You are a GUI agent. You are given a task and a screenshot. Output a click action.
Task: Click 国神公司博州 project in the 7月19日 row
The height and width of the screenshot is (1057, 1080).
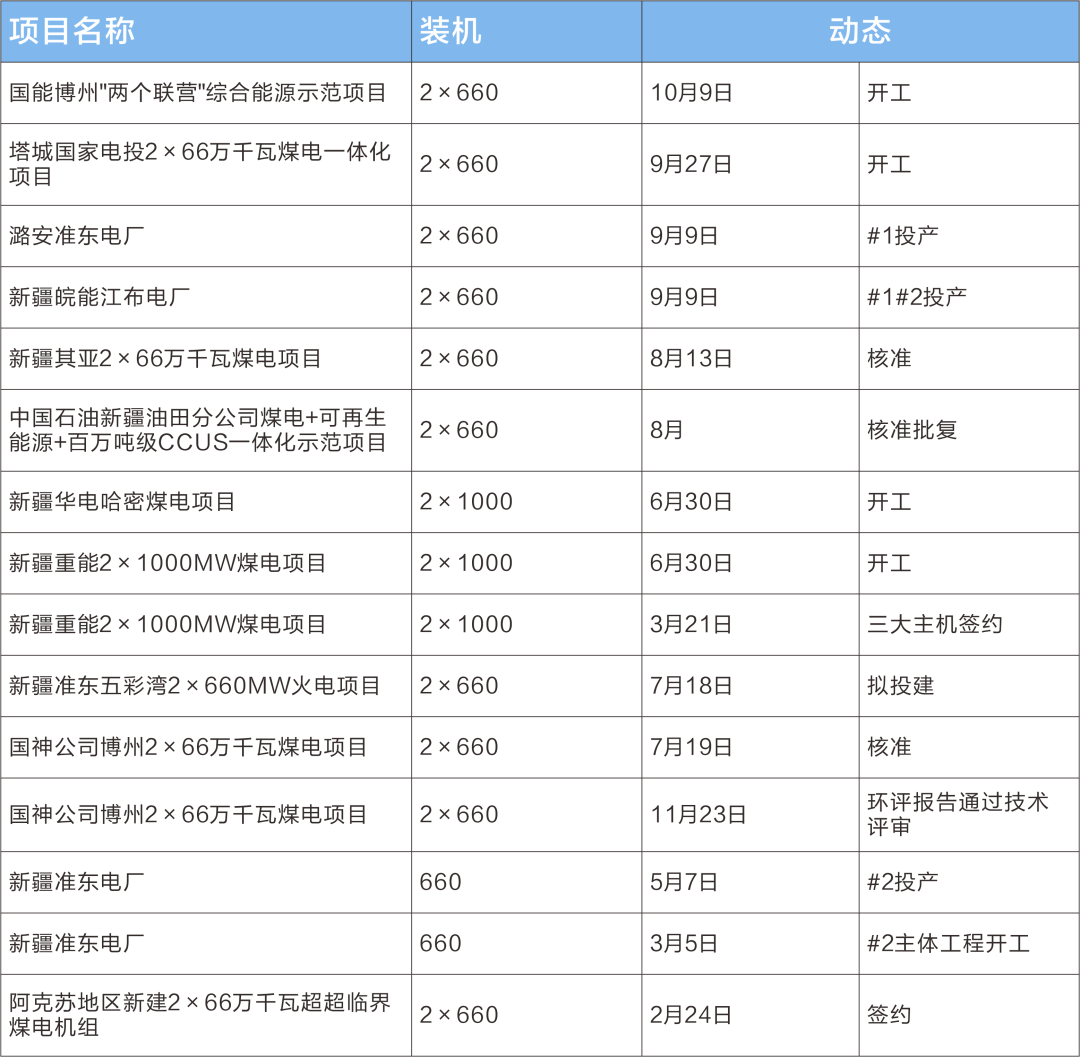[x=206, y=747]
